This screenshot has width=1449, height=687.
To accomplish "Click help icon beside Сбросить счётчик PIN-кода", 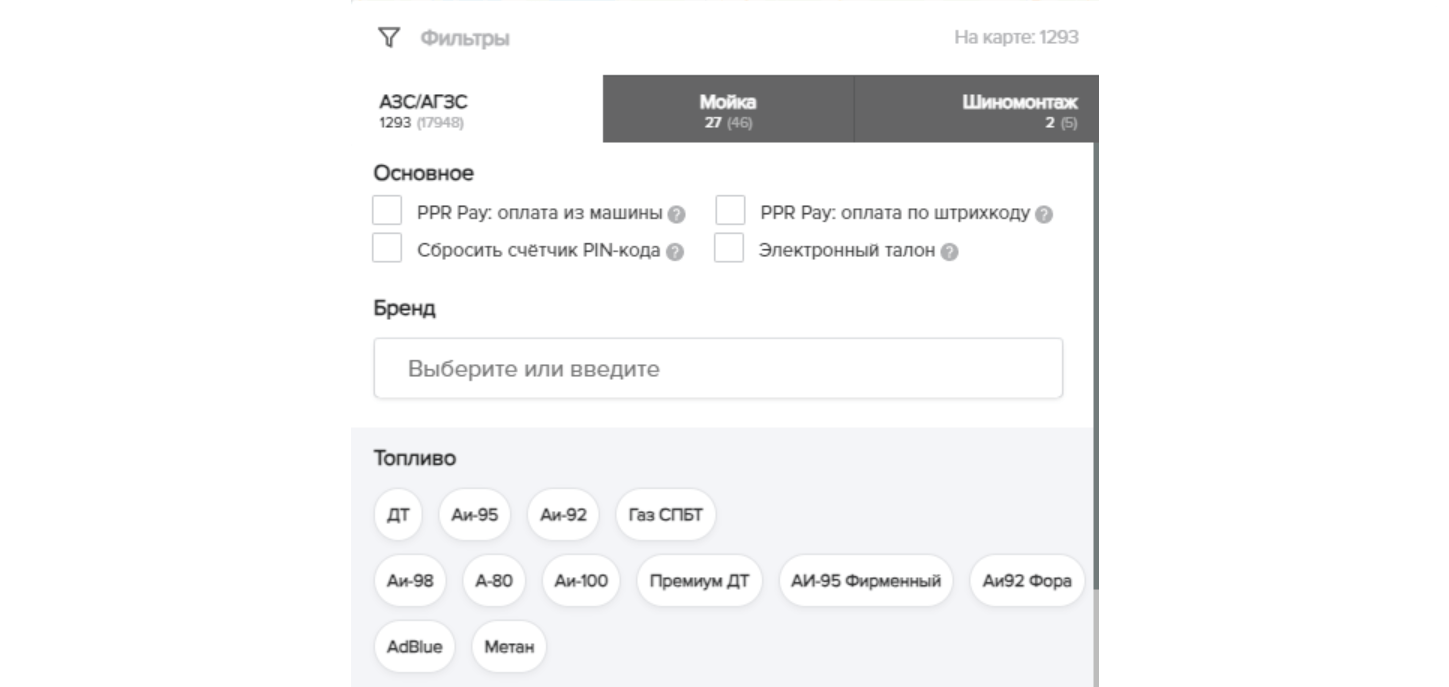I will pos(675,252).
